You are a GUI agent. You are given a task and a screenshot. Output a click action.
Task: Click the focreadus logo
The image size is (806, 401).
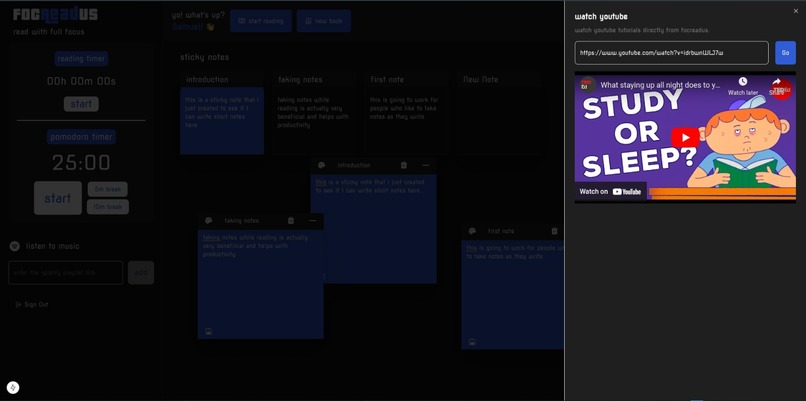click(55, 14)
